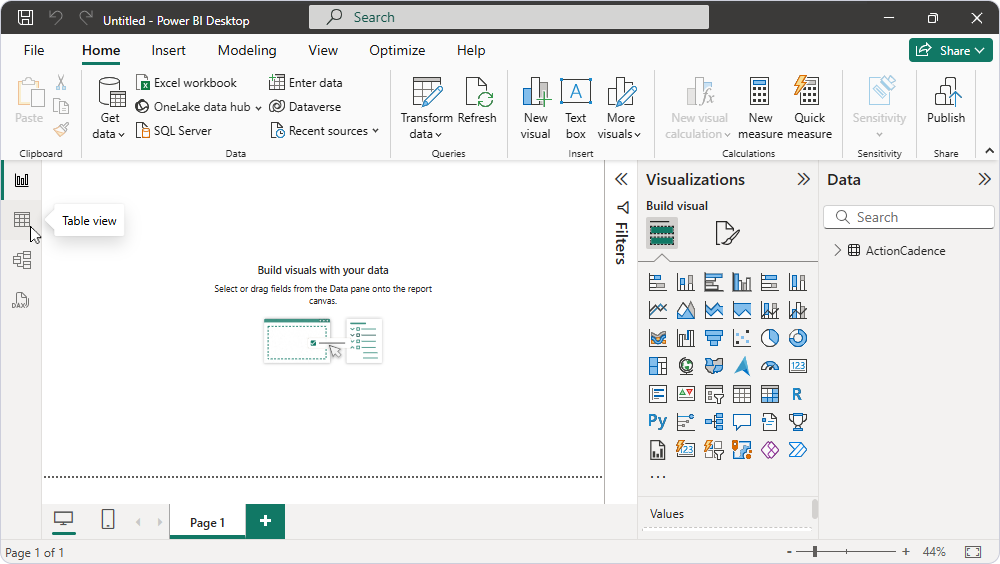Choose the Matrix visual
This screenshot has height=564, width=1000.
tap(770, 394)
